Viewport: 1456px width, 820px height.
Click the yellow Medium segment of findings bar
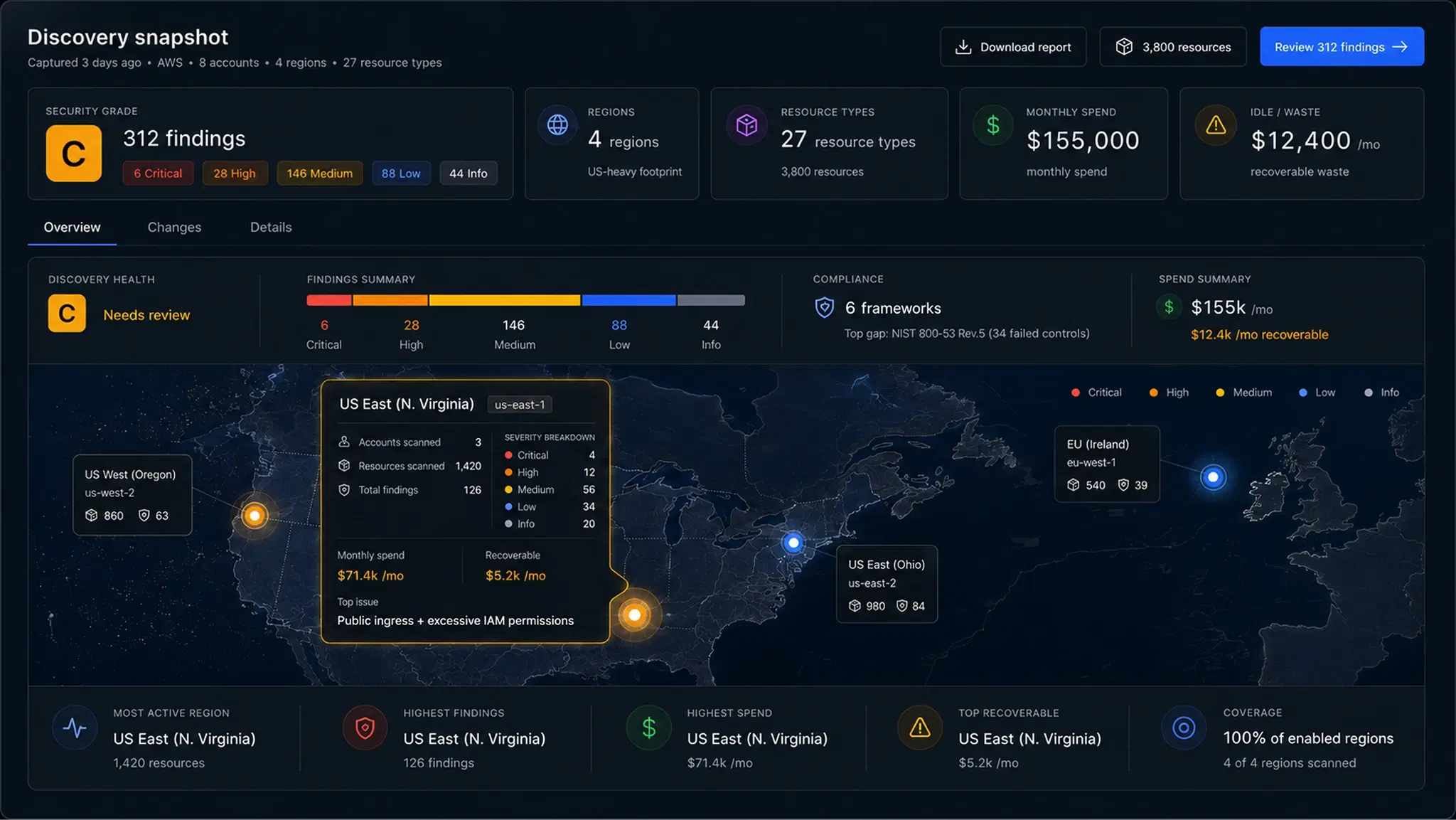coord(505,300)
